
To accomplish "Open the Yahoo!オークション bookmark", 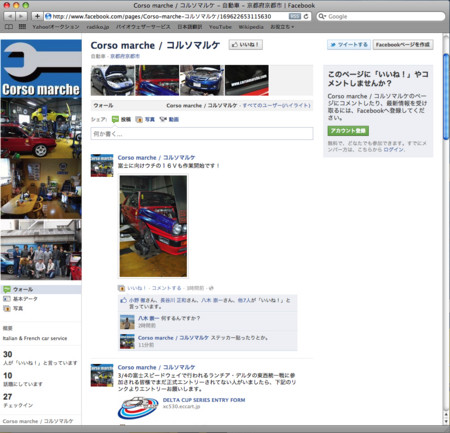I will coord(56,27).
